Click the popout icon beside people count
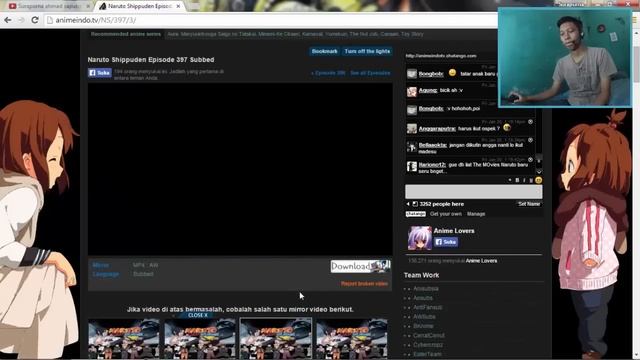This screenshot has height=360, width=640. point(415,204)
